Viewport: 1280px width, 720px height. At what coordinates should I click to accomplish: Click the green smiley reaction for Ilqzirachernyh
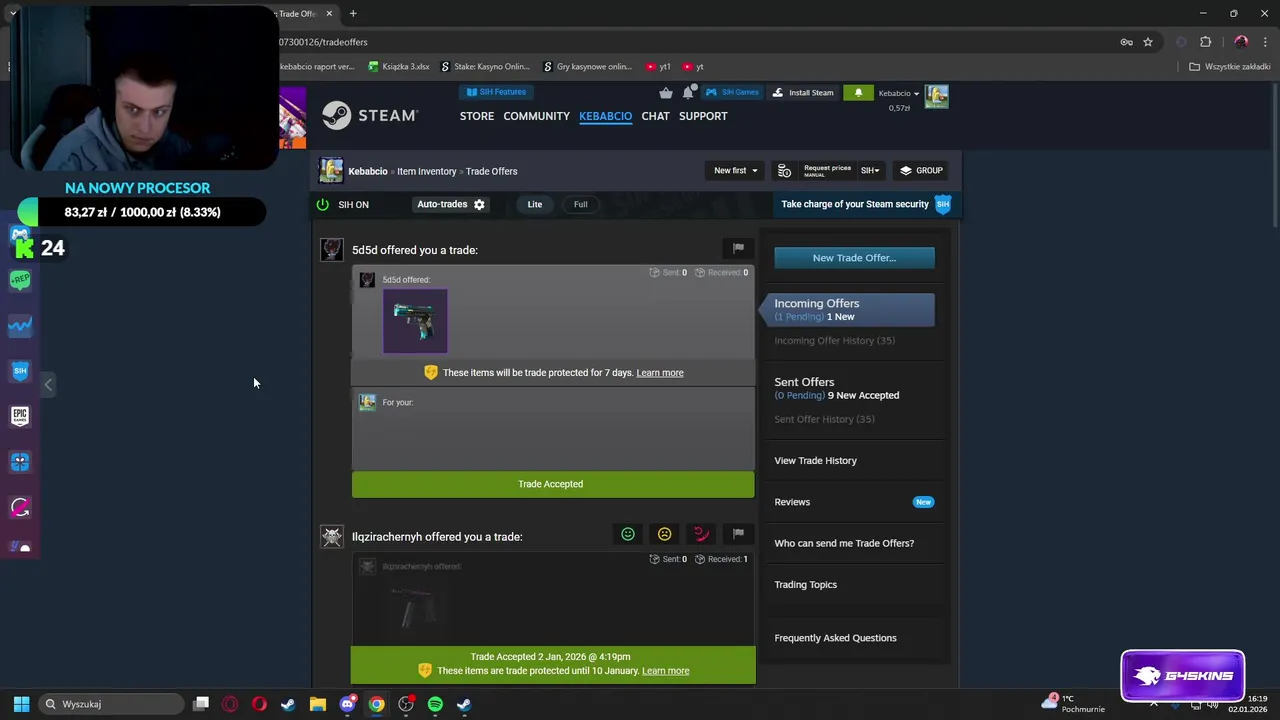click(x=628, y=534)
